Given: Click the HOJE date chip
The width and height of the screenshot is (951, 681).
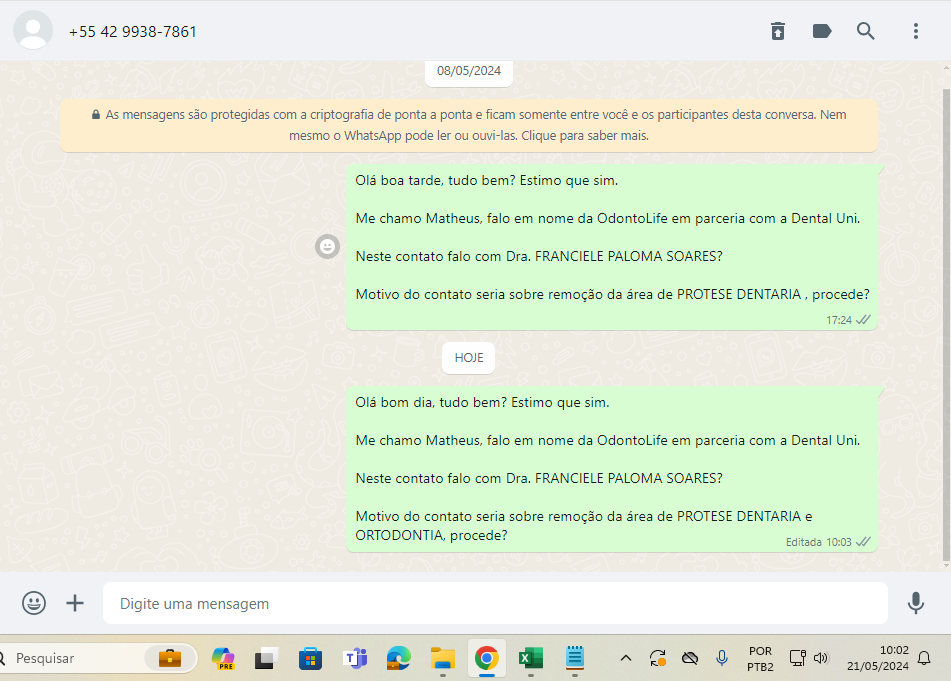Looking at the screenshot, I should click(x=469, y=358).
